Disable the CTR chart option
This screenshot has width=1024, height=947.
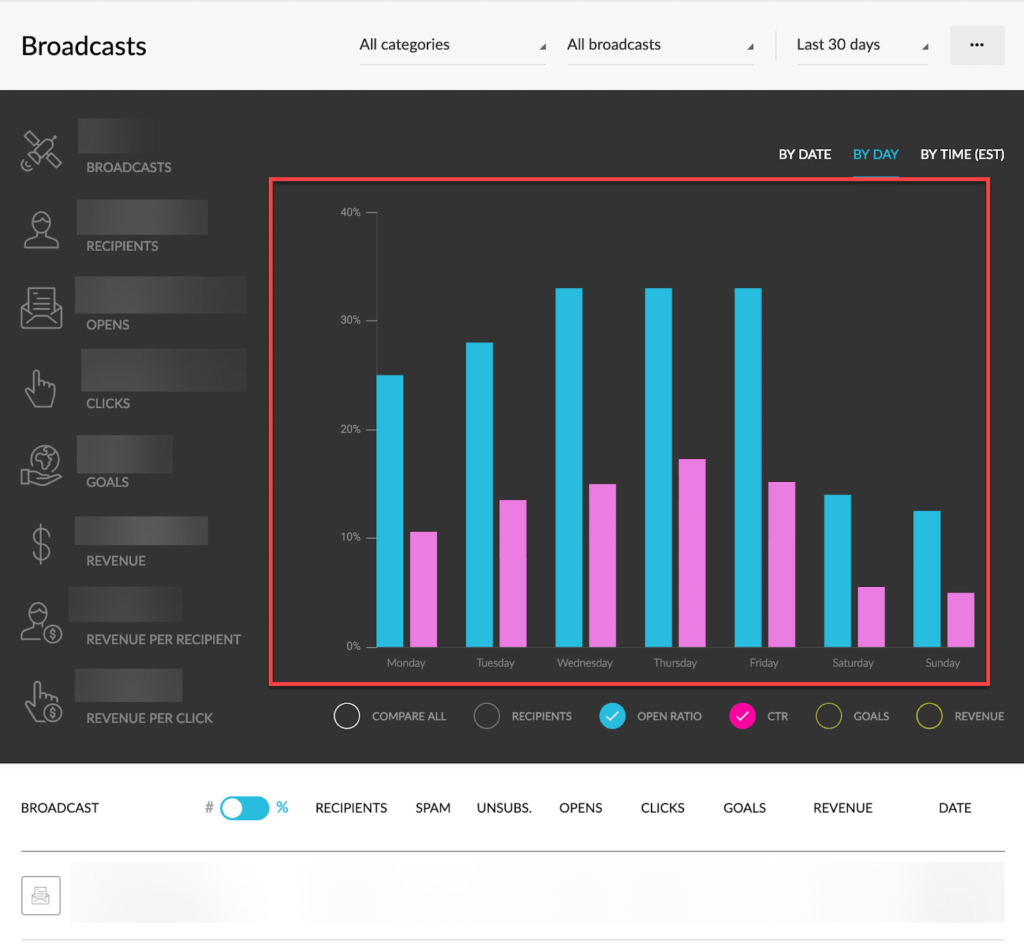[x=742, y=716]
